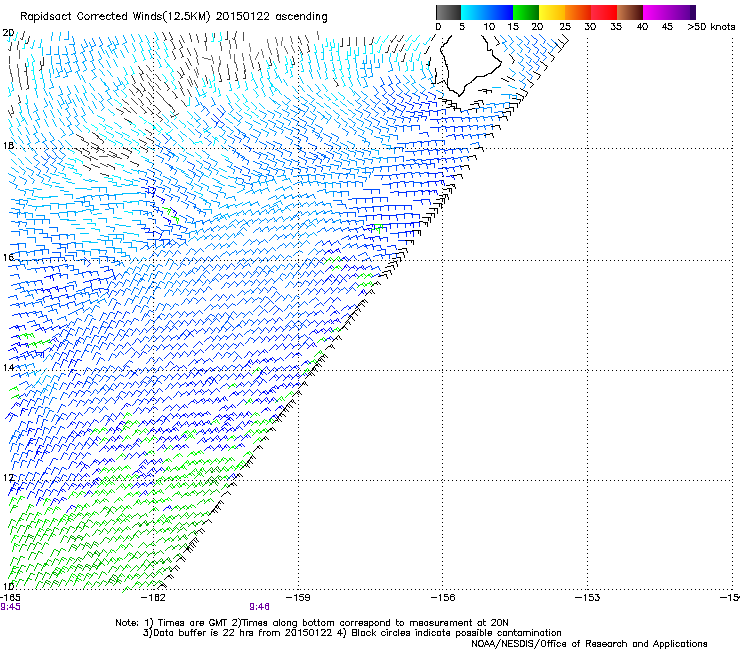Click the purple 9:46 time stamp

(260, 607)
